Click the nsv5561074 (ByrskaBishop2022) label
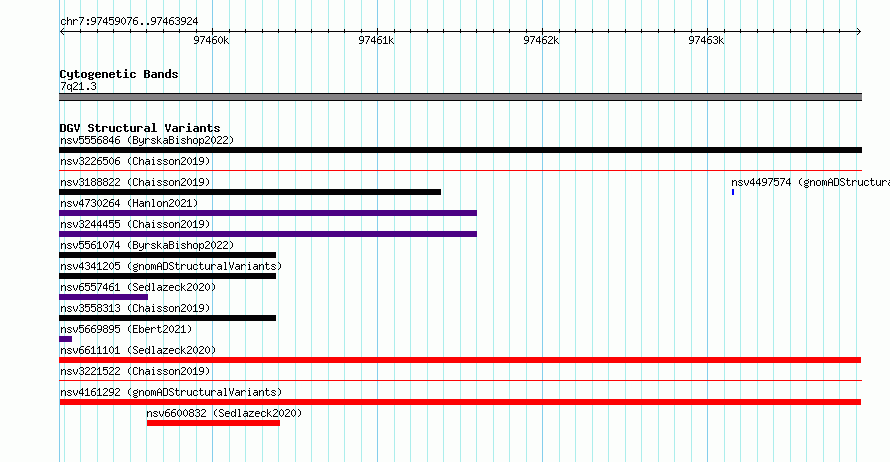The image size is (890, 462). click(147, 245)
